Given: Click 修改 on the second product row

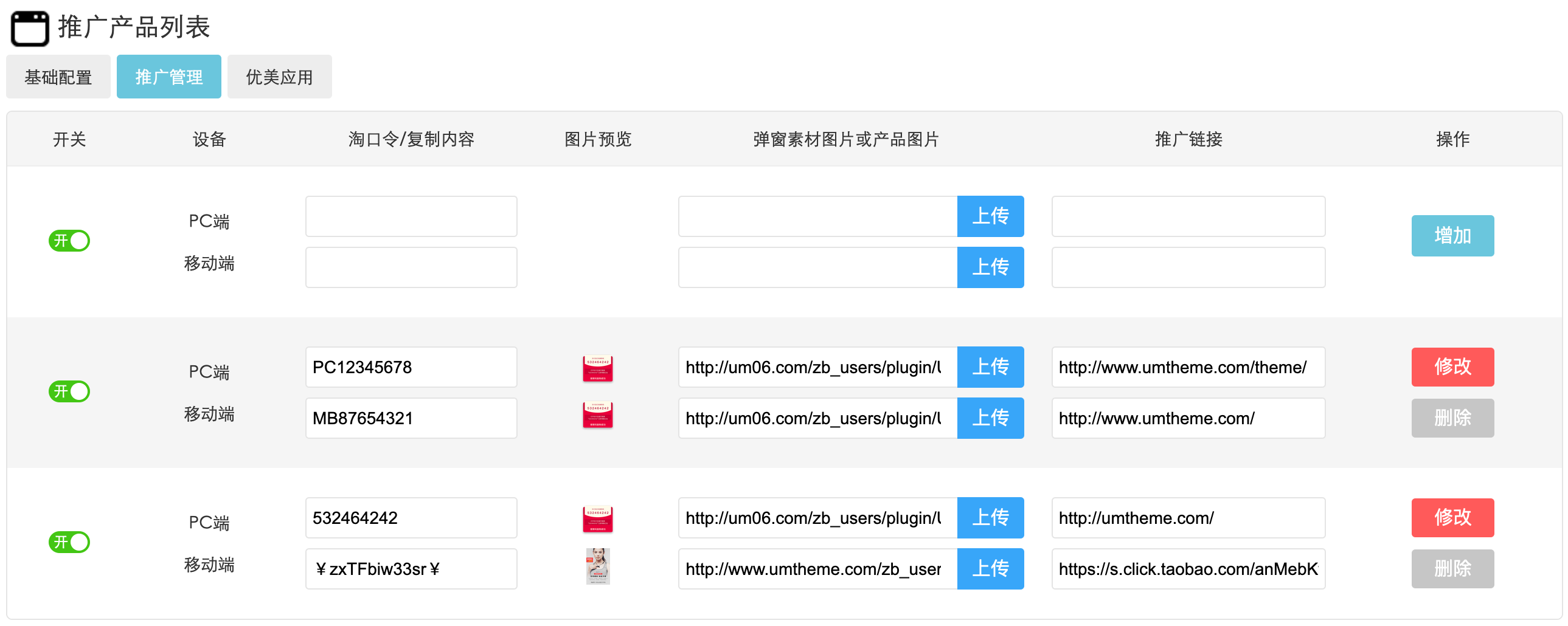Looking at the screenshot, I should coord(1452,367).
